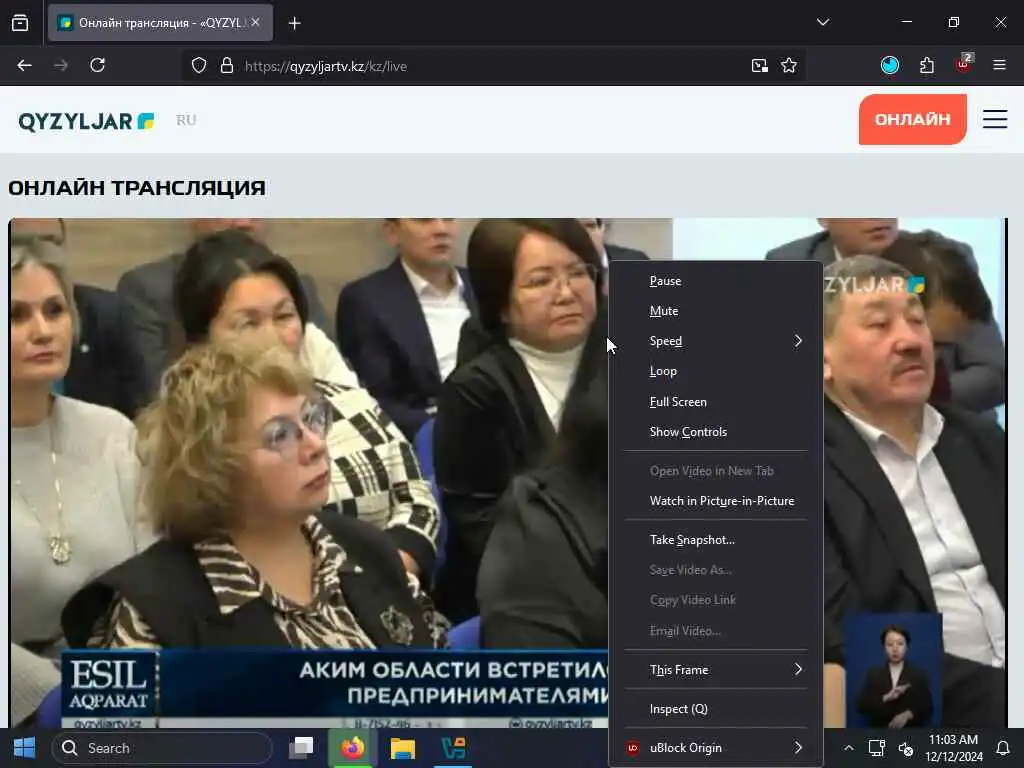The image size is (1024, 768).
Task: Click the Firefox taskbar icon
Action: 352,748
